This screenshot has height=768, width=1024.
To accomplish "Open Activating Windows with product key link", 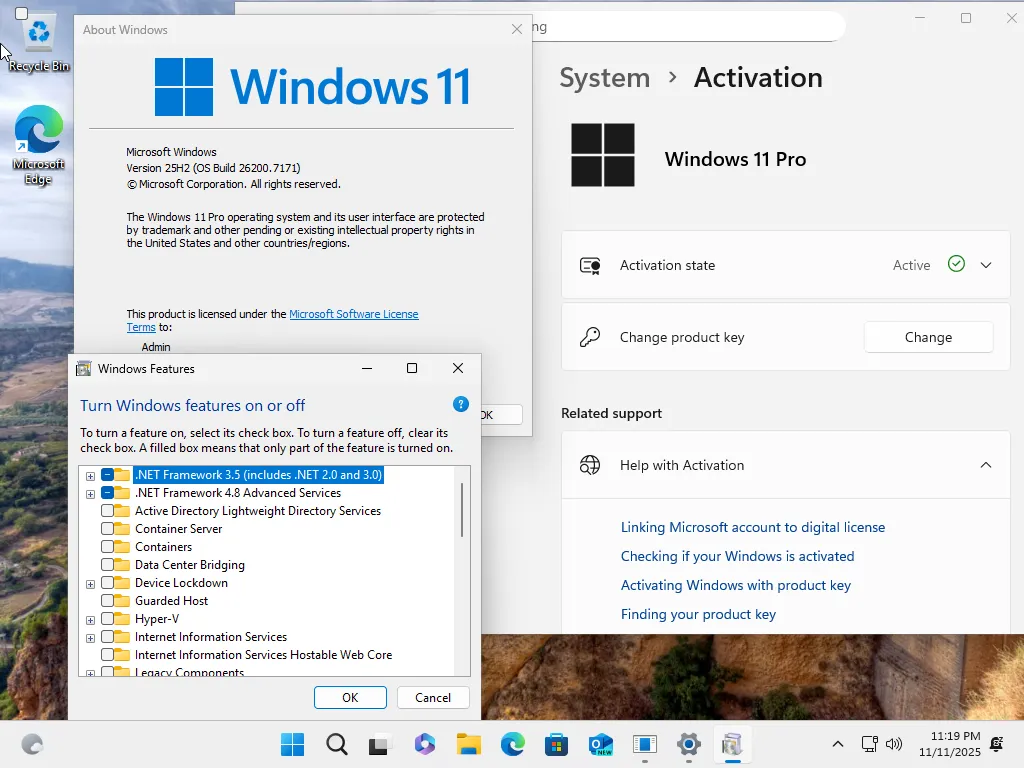I will [735, 585].
